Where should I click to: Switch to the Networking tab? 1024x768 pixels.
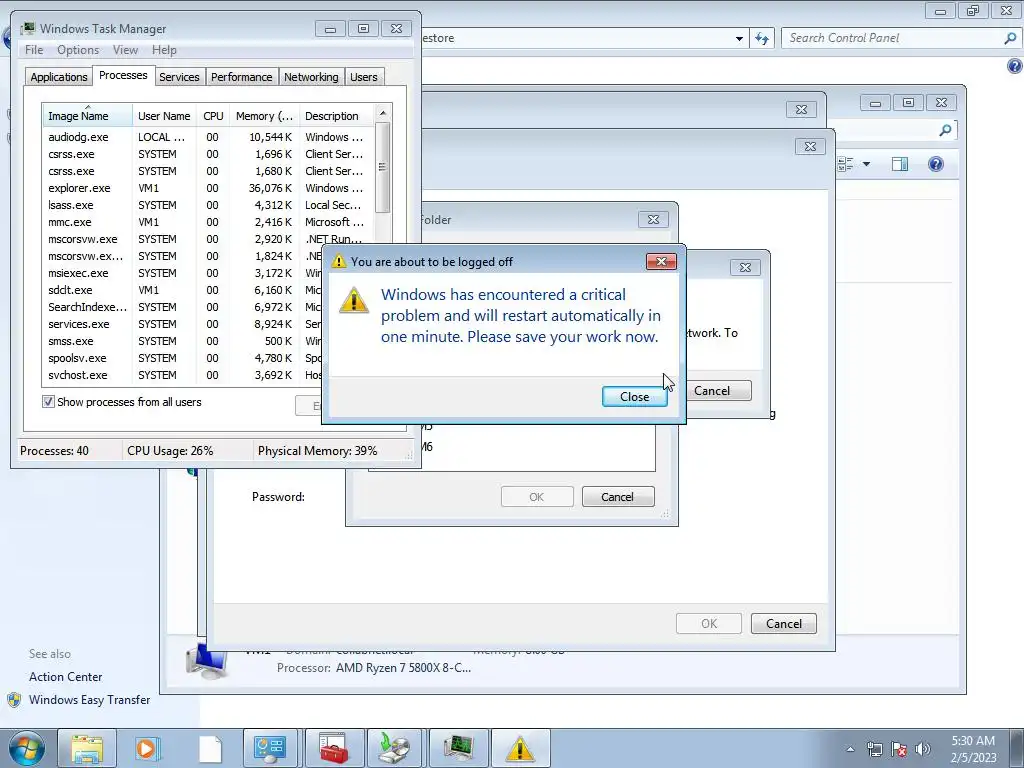click(311, 77)
